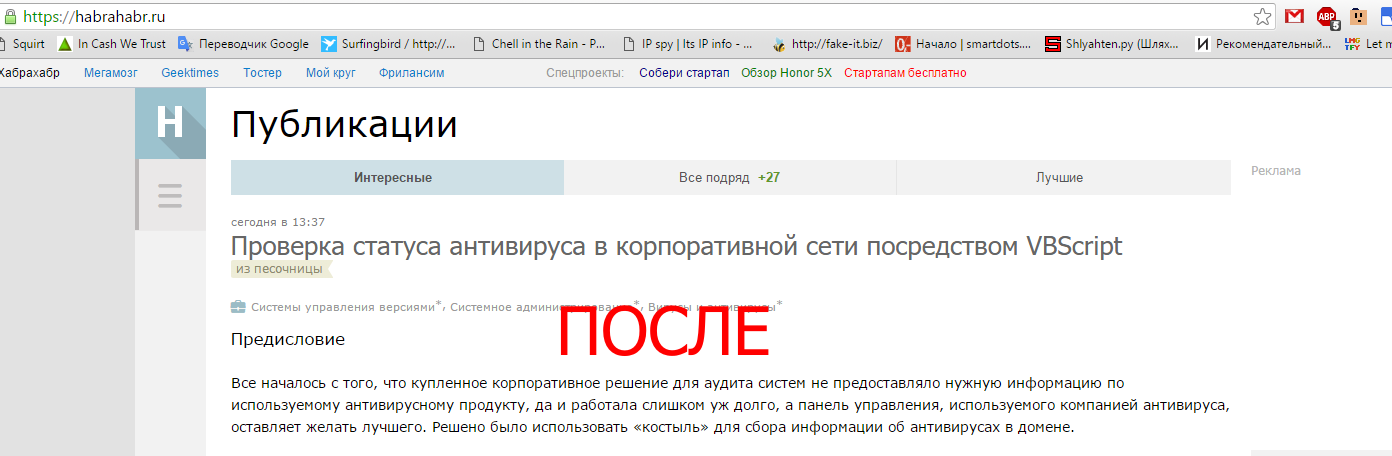Click the Habrahabr H logo
Screen dimensions: 1392x456
click(170, 124)
